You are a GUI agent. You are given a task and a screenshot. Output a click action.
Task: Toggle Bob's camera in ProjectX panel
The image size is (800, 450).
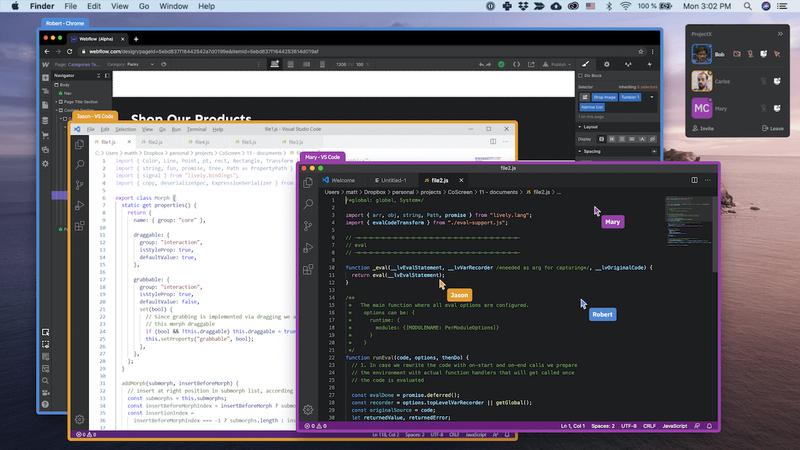[737, 54]
